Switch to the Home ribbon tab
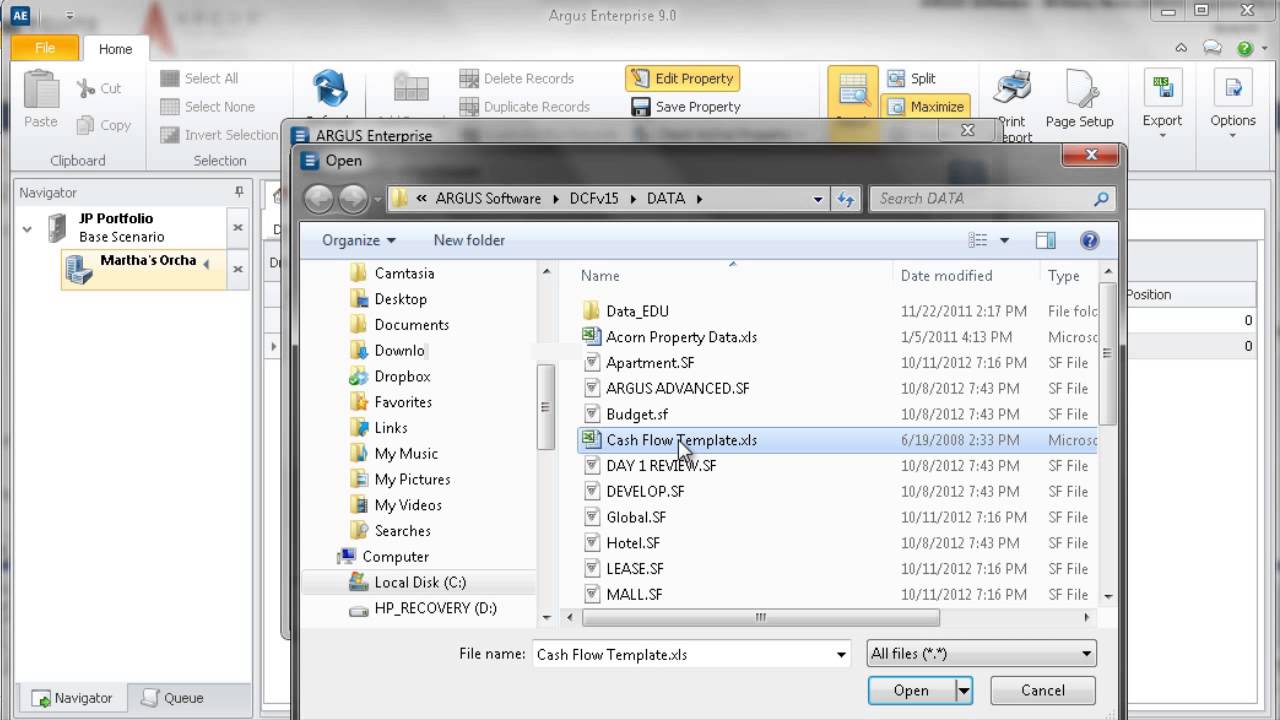The image size is (1280, 720). click(x=115, y=49)
